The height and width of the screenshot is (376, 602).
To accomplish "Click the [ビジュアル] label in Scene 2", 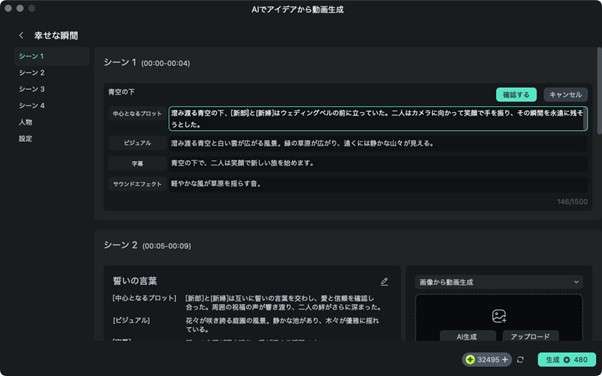I will coord(131,320).
